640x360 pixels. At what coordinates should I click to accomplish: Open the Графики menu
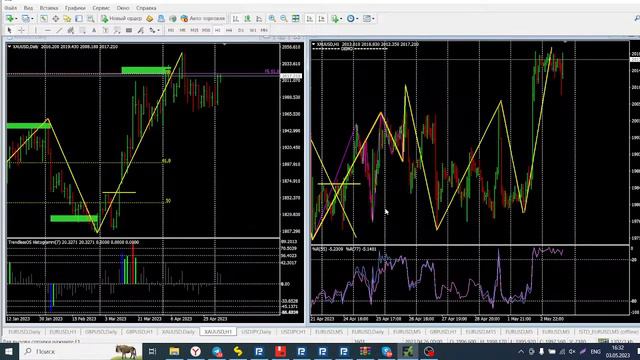point(75,8)
